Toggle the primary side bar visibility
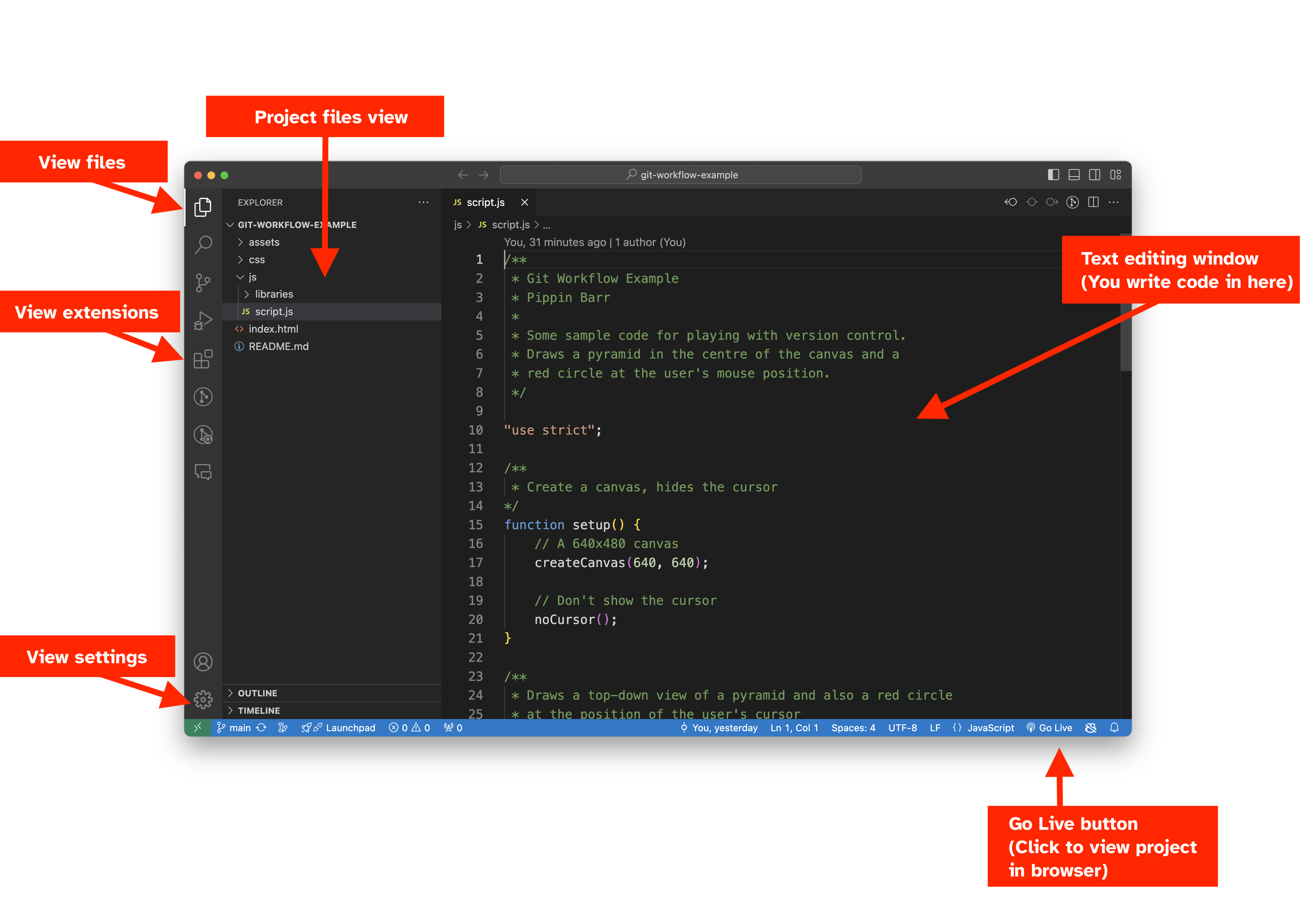The image size is (1316, 921). point(1053,175)
